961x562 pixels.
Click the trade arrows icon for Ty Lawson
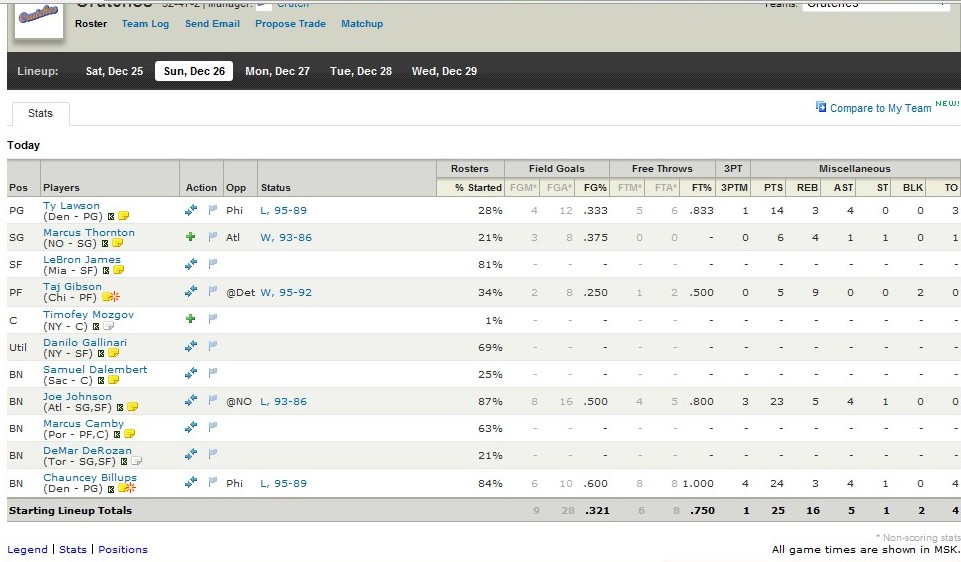pyautogui.click(x=191, y=210)
